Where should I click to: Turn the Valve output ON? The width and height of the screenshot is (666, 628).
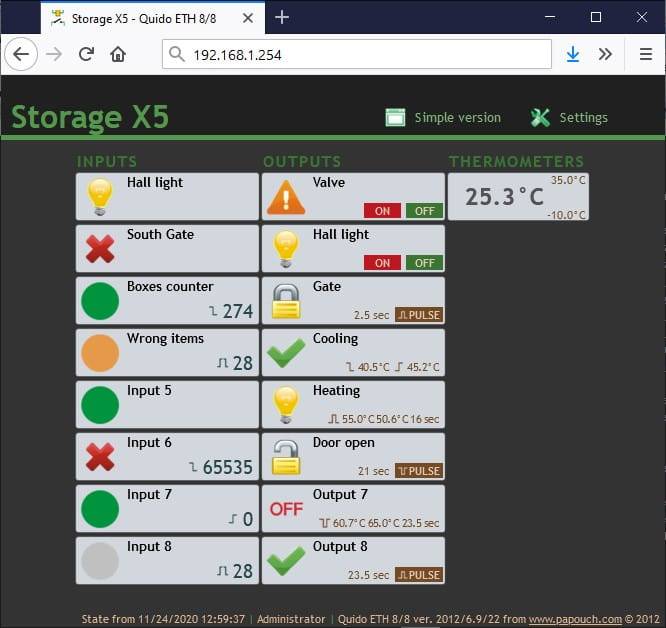[382, 211]
